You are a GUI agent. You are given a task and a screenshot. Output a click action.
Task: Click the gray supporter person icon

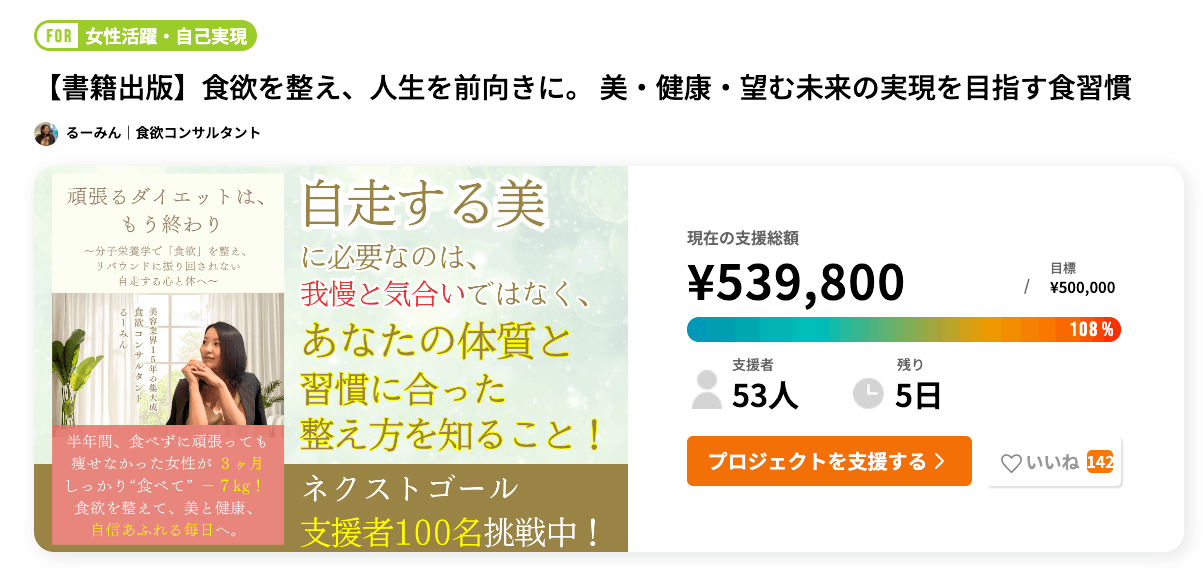(x=706, y=390)
